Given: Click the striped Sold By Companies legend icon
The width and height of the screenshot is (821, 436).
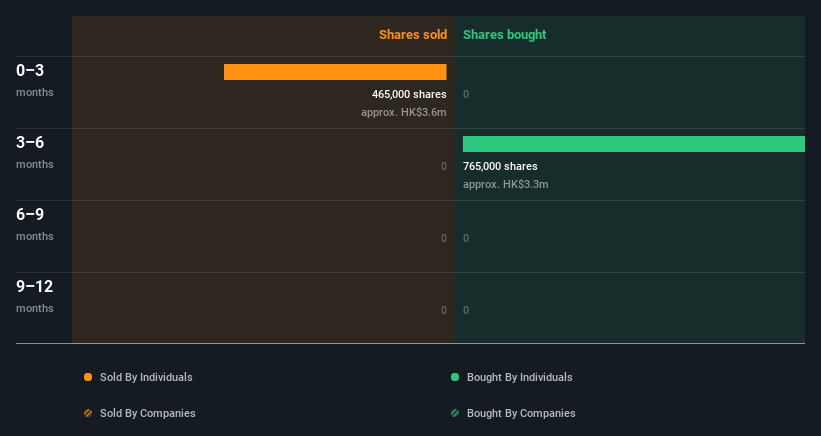Looking at the screenshot, I should click(x=88, y=413).
